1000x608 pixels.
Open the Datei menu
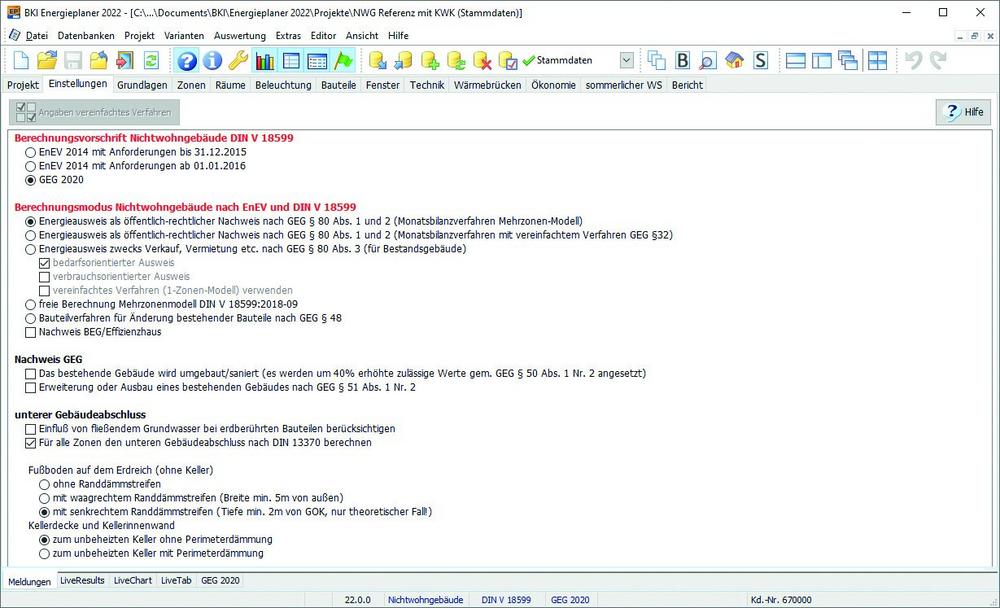pyautogui.click(x=36, y=36)
